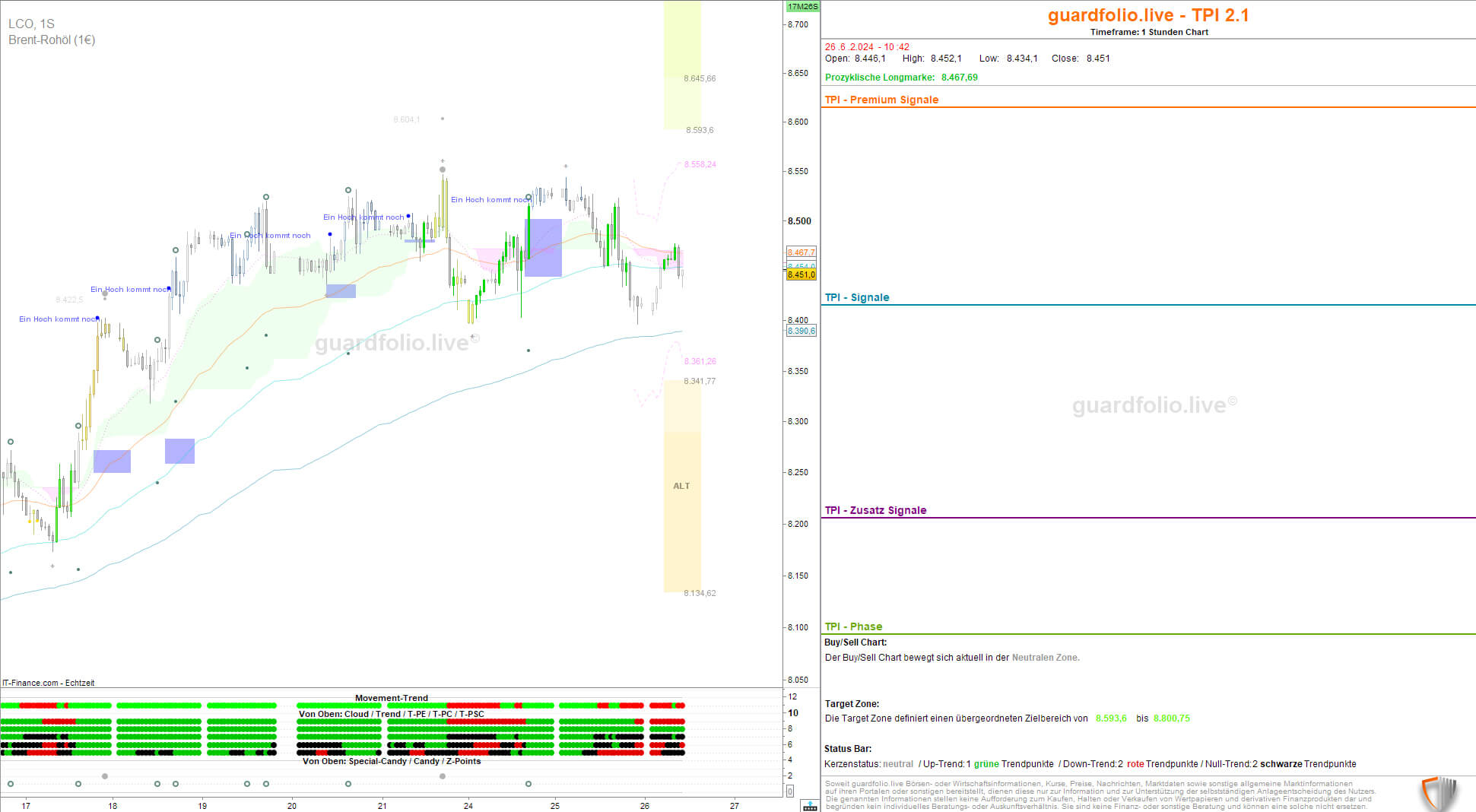1476x812 pixels.
Task: Select the TPI - Phase section header
Action: [x=854, y=626]
